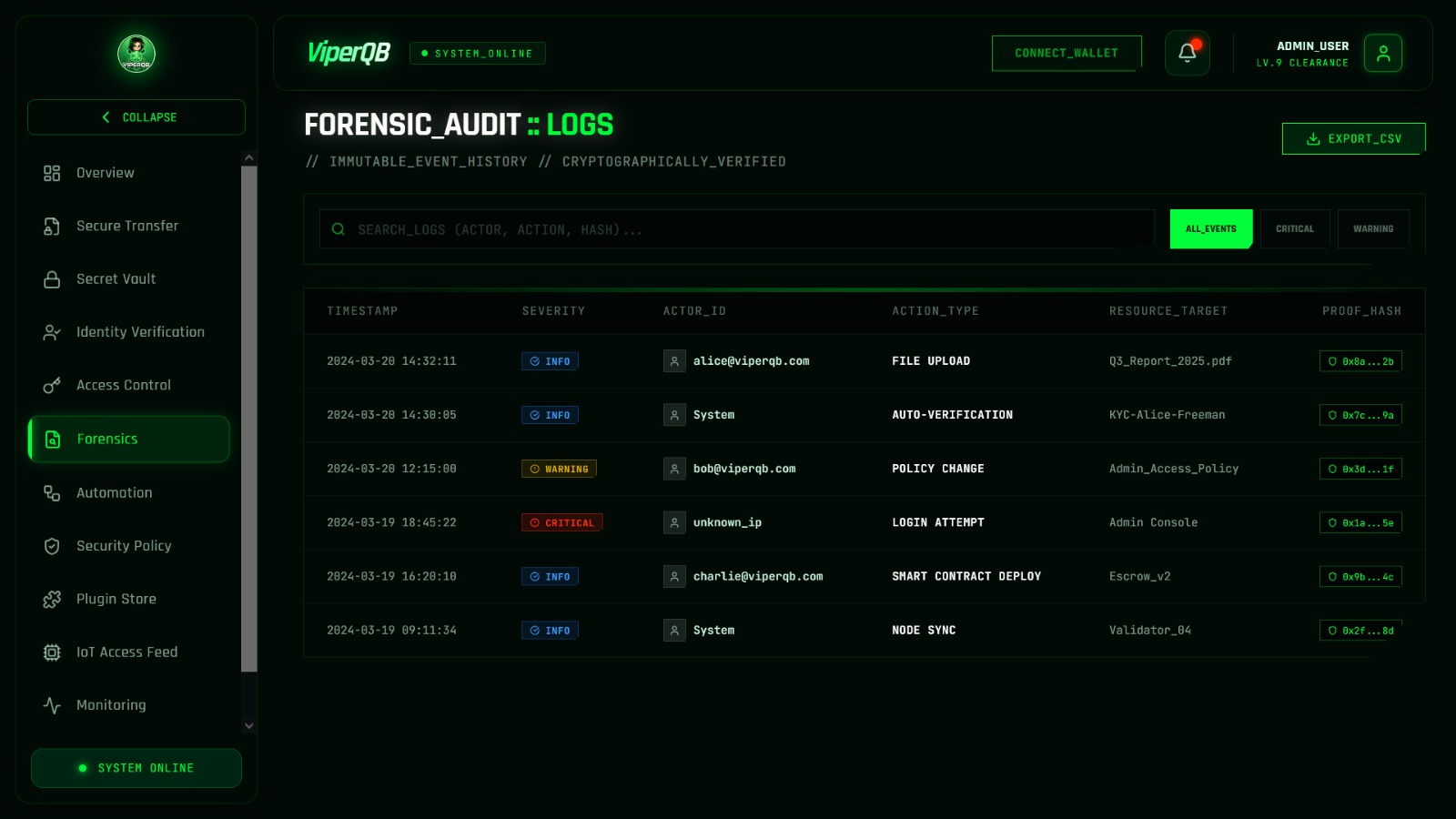Select the Secret Vault padlock icon
This screenshot has height=819, width=1456.
click(x=51, y=278)
